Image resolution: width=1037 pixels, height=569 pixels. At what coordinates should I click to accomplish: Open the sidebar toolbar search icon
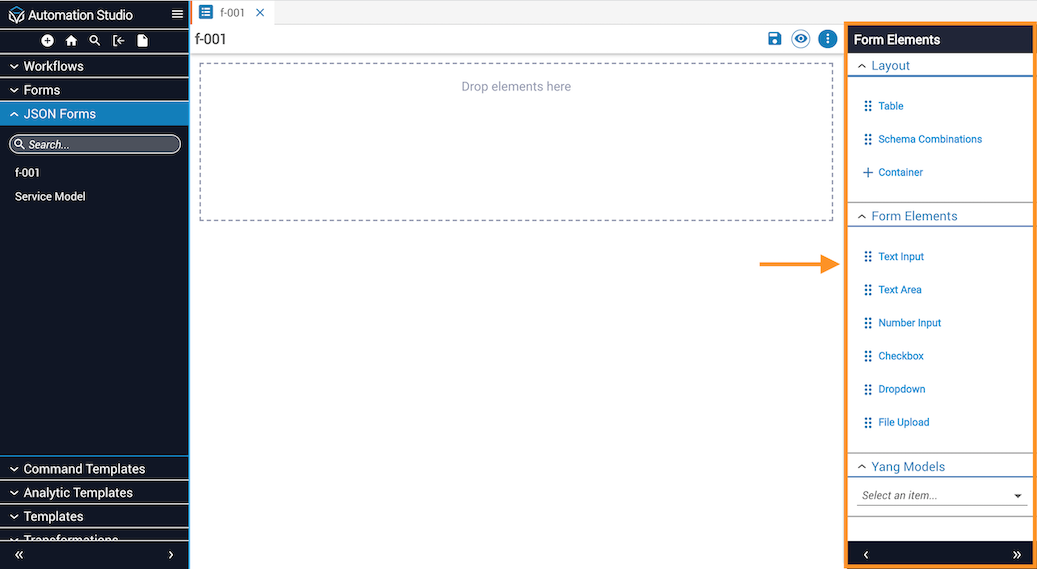point(95,40)
